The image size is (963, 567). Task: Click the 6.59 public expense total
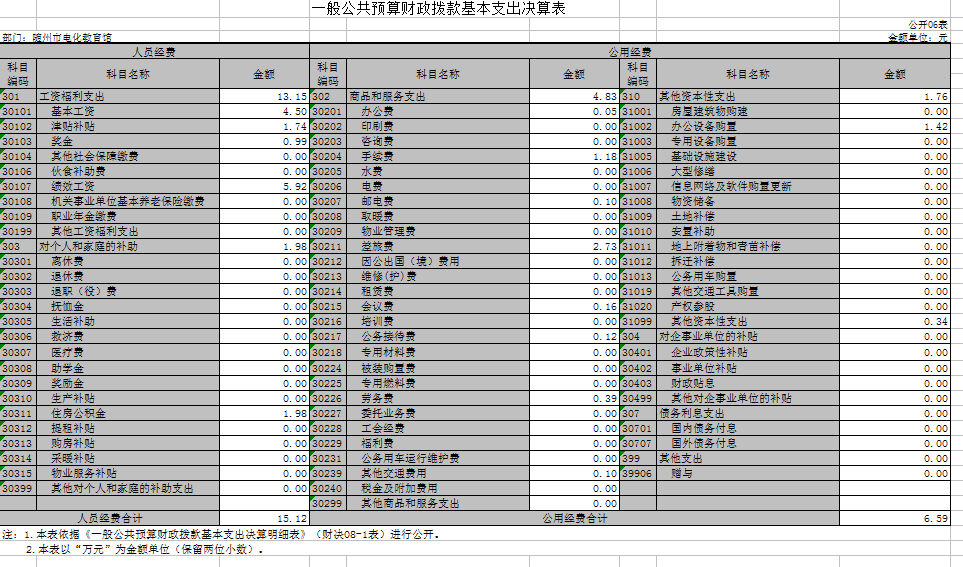(895, 518)
